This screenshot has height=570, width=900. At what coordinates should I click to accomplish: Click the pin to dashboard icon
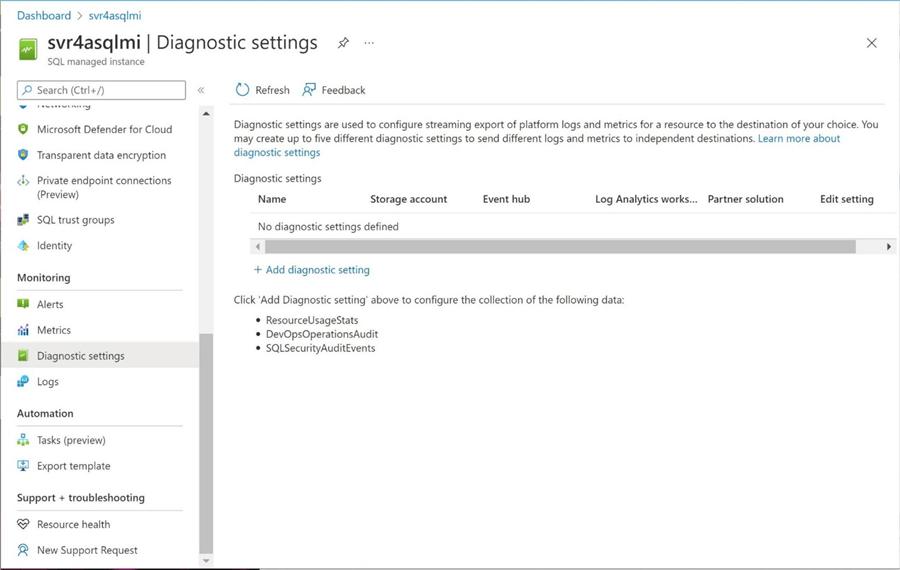(x=343, y=43)
